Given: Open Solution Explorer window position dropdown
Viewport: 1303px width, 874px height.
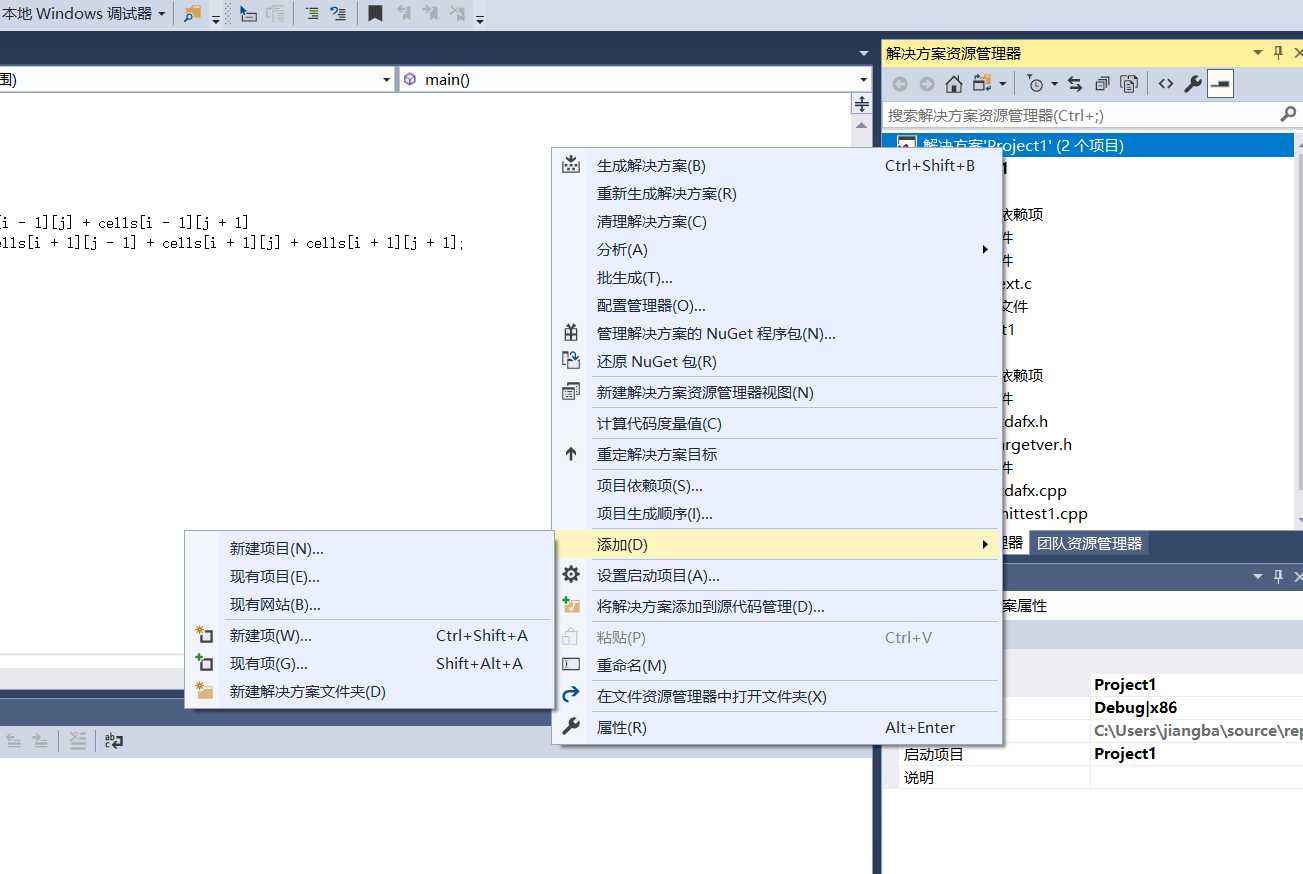Looking at the screenshot, I should [1258, 53].
